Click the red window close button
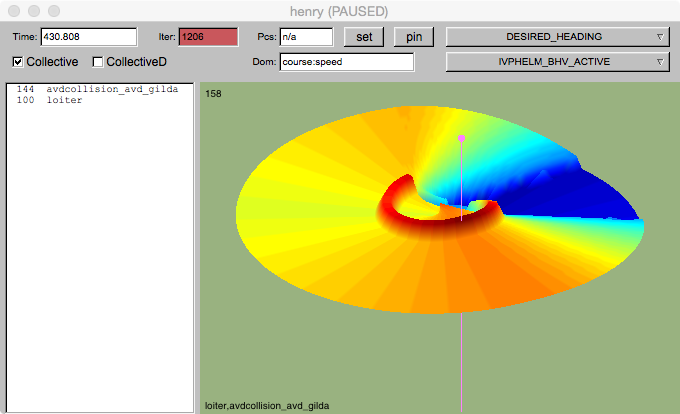680x414 pixels. coord(13,10)
